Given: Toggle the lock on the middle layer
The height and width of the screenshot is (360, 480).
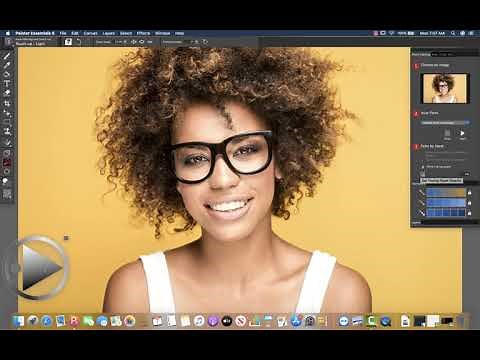Looking at the screenshot, I should pyautogui.click(x=470, y=203).
